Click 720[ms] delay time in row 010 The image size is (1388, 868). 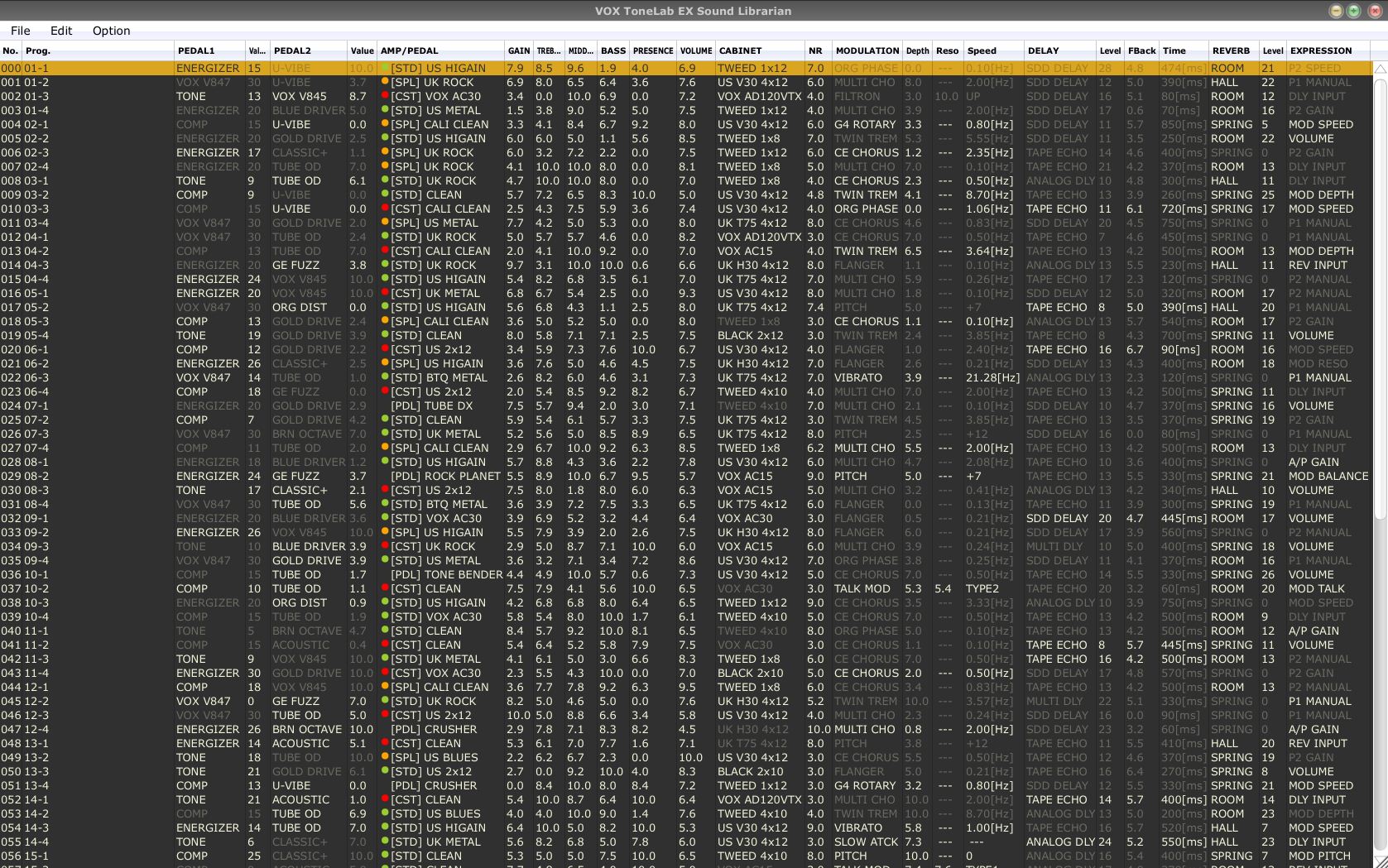(1182, 209)
